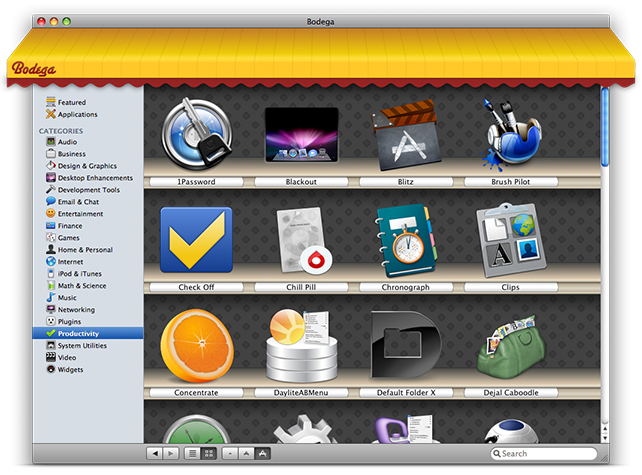Select the Development Tools category

pyautogui.click(x=88, y=190)
